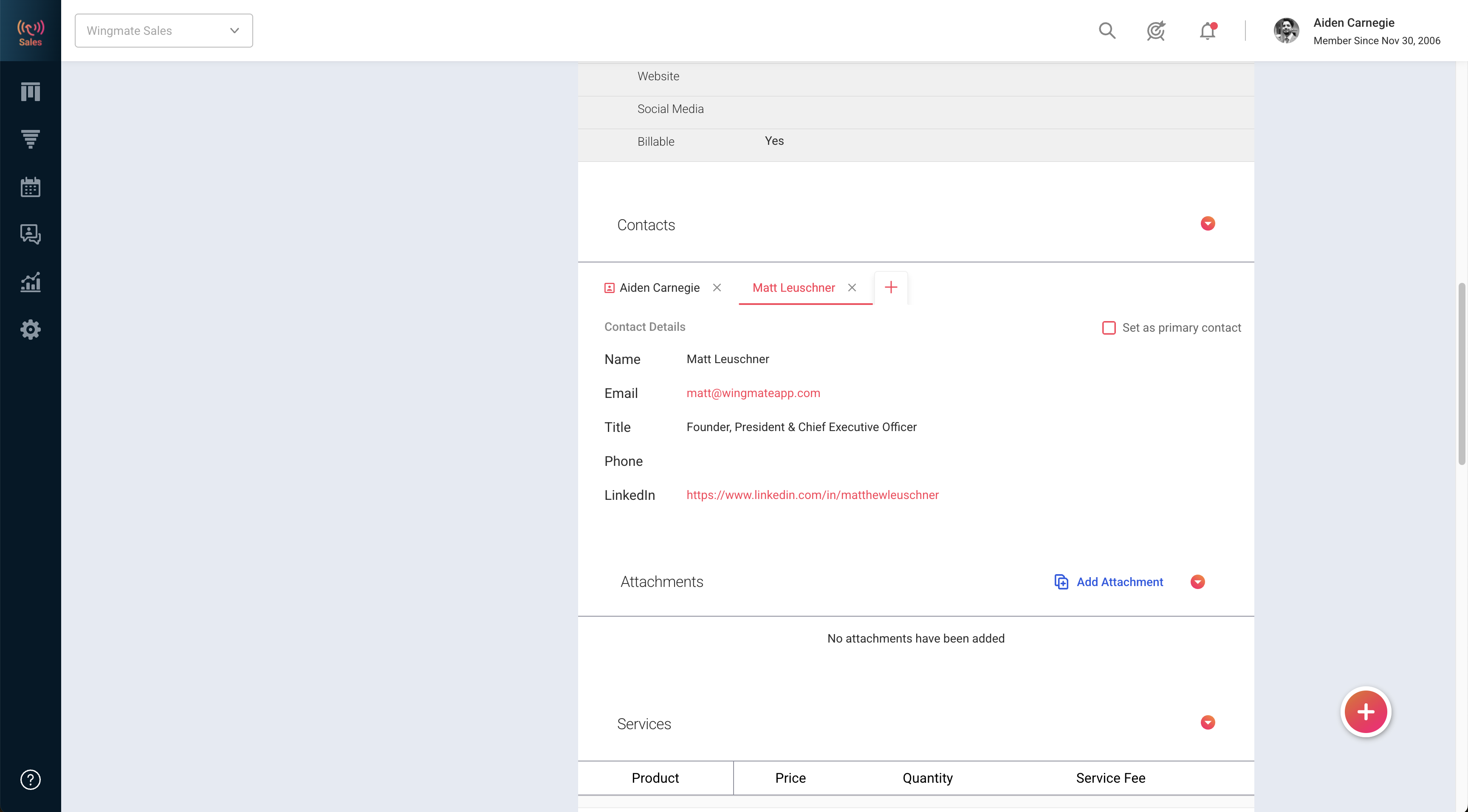Click the Member Since Nov 30, 2006 text
Image resolution: width=1468 pixels, height=812 pixels.
1376,40
